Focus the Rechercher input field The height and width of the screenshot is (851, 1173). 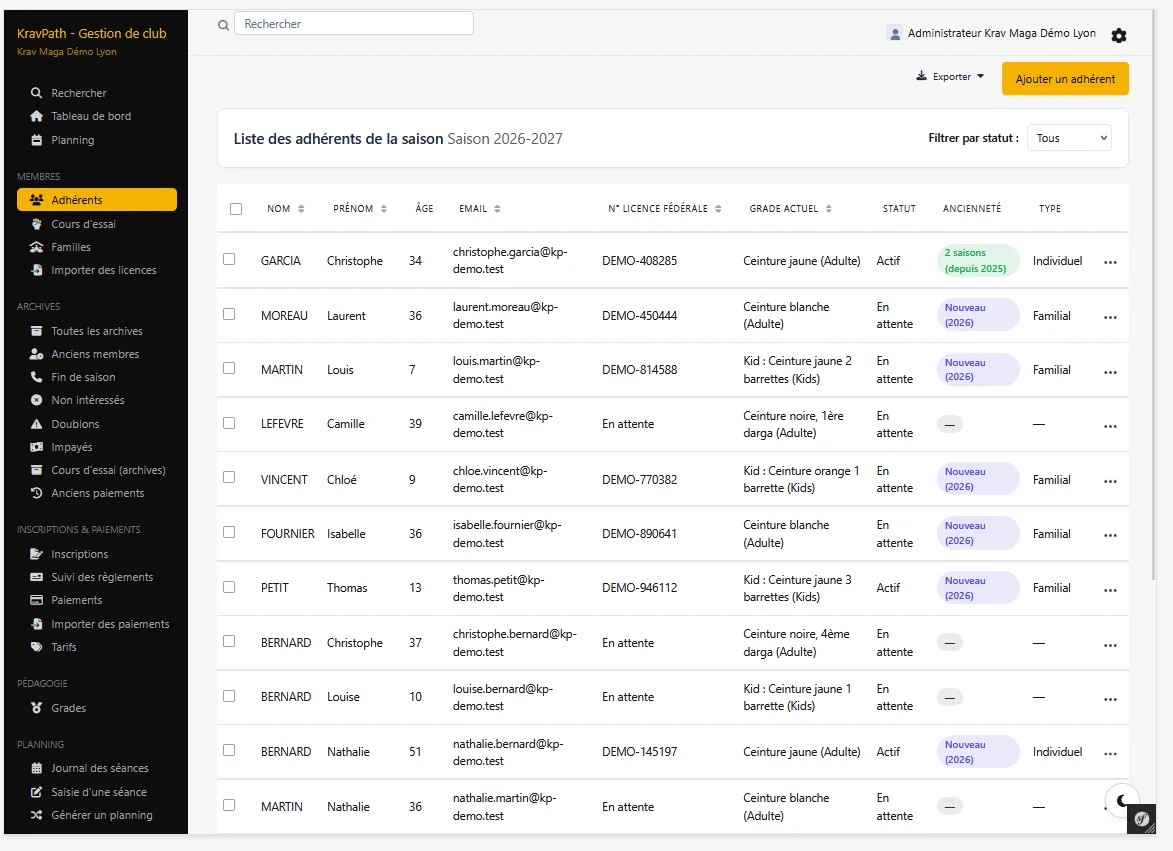(354, 23)
